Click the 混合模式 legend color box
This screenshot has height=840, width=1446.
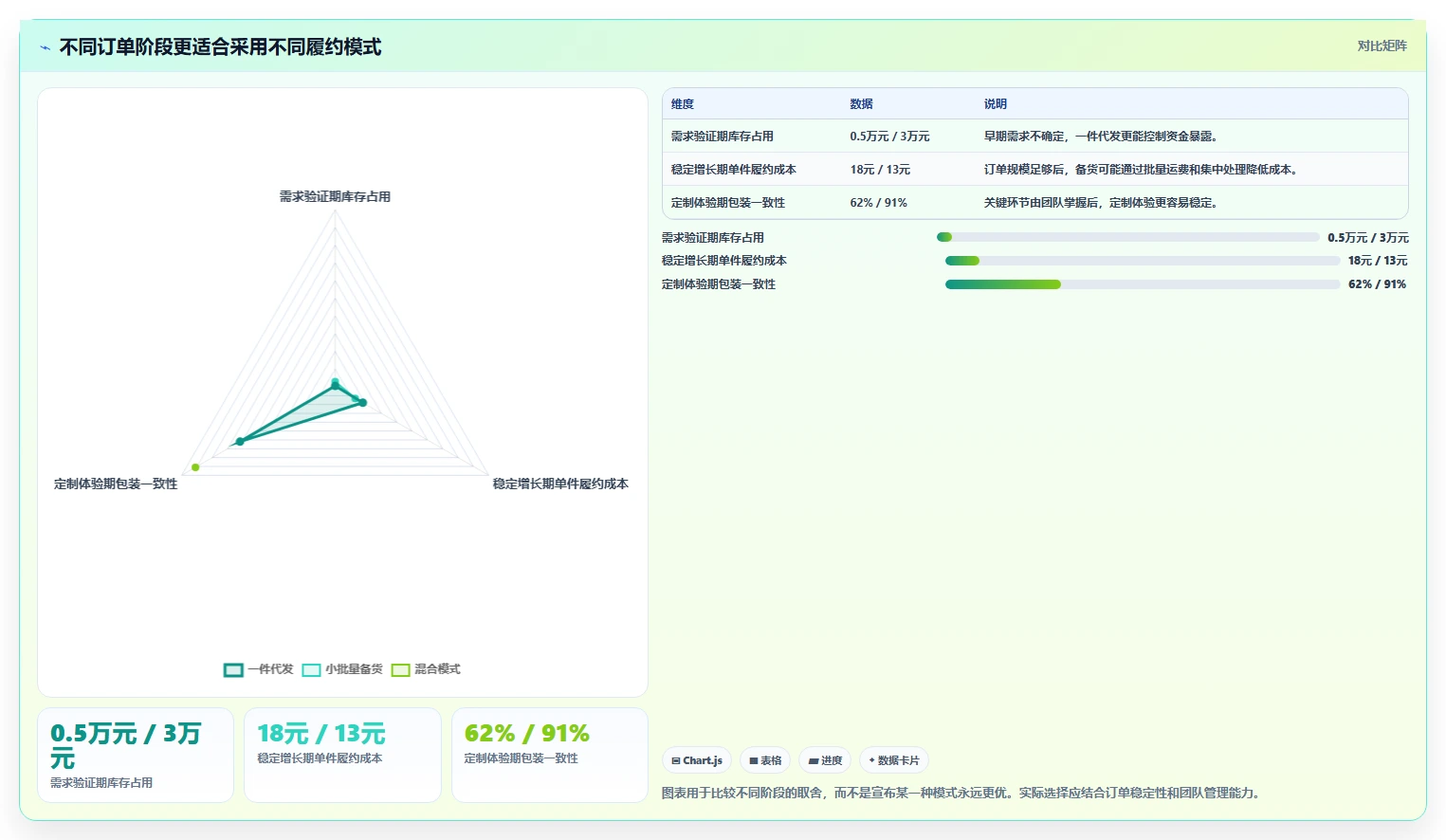pos(401,670)
